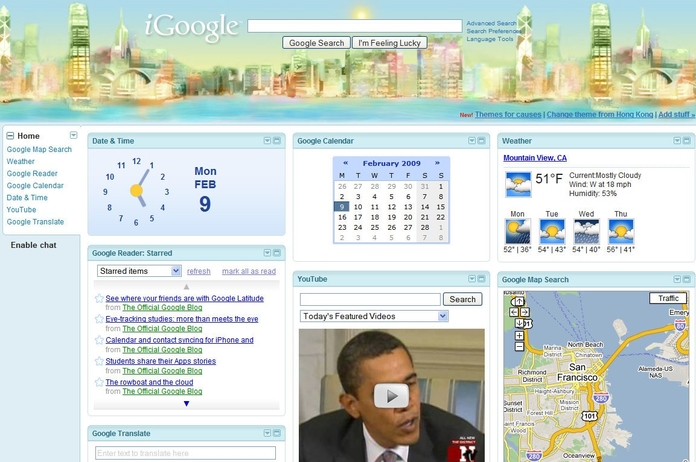Viewport: 696px width, 462px height.
Task: Zoom out on the map with minus
Action: [519, 347]
